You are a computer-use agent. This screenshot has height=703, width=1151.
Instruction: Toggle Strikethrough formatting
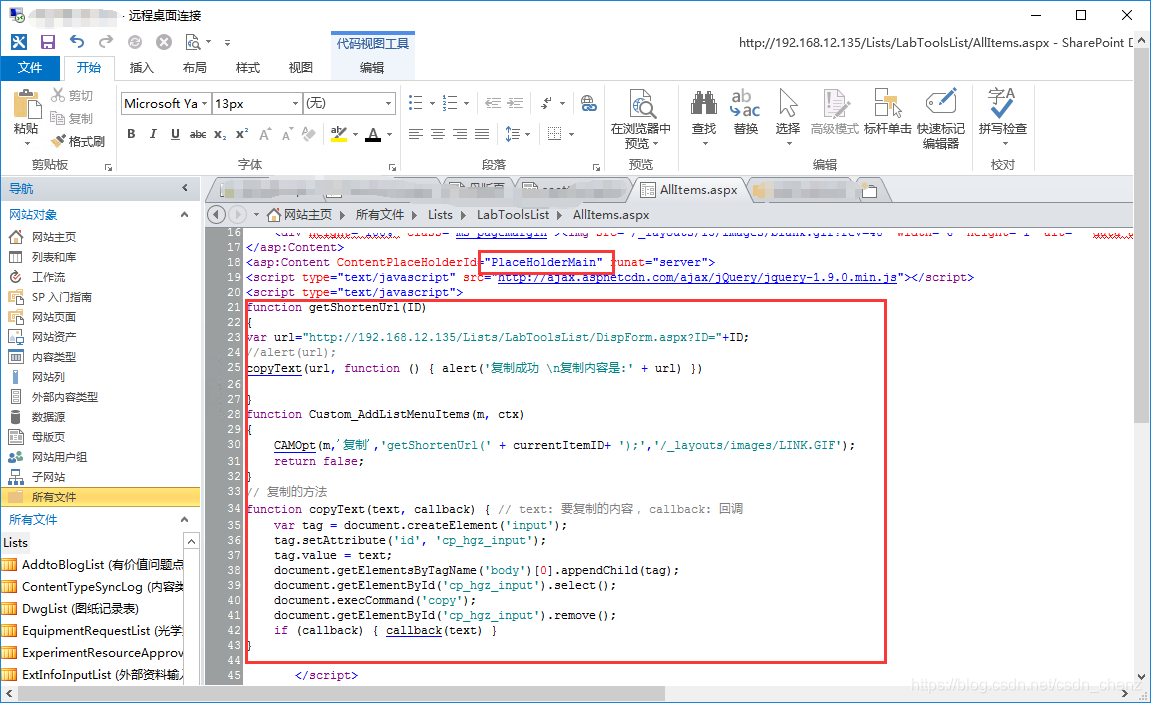pos(197,134)
